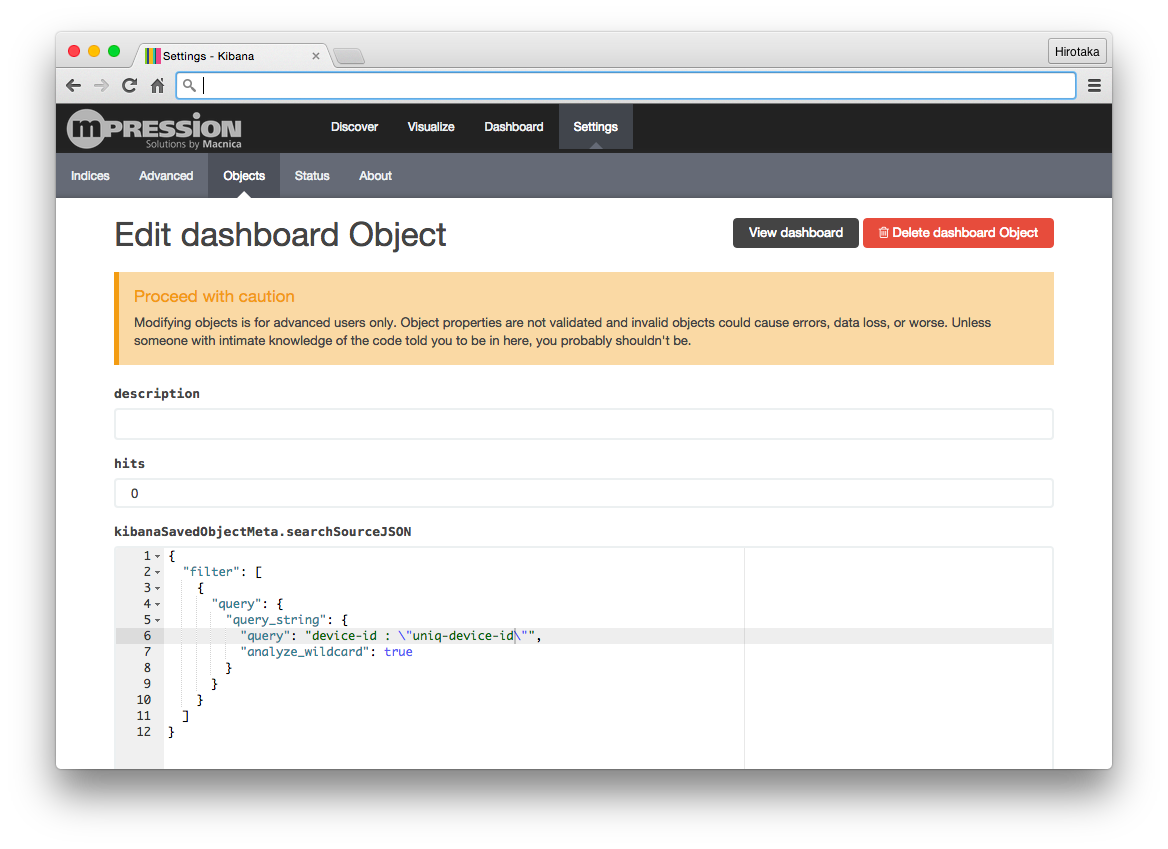Reload the current page
Viewport: 1168px width, 849px height.
click(130, 86)
